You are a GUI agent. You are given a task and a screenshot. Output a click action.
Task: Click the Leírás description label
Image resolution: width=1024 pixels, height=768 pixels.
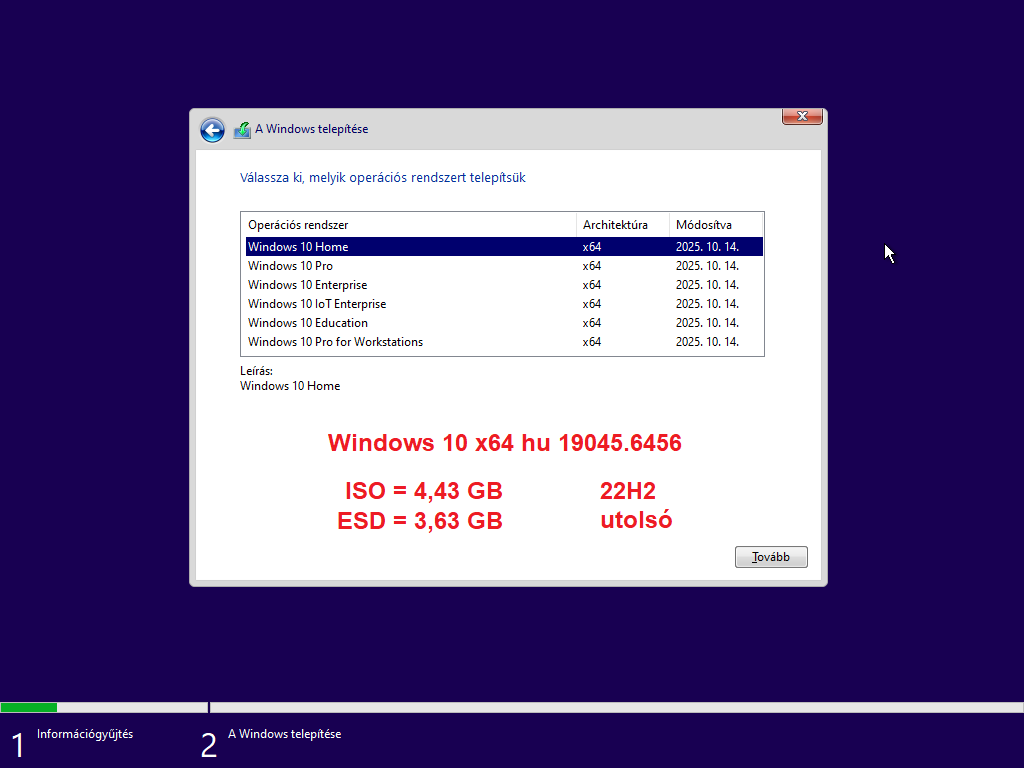point(256,371)
